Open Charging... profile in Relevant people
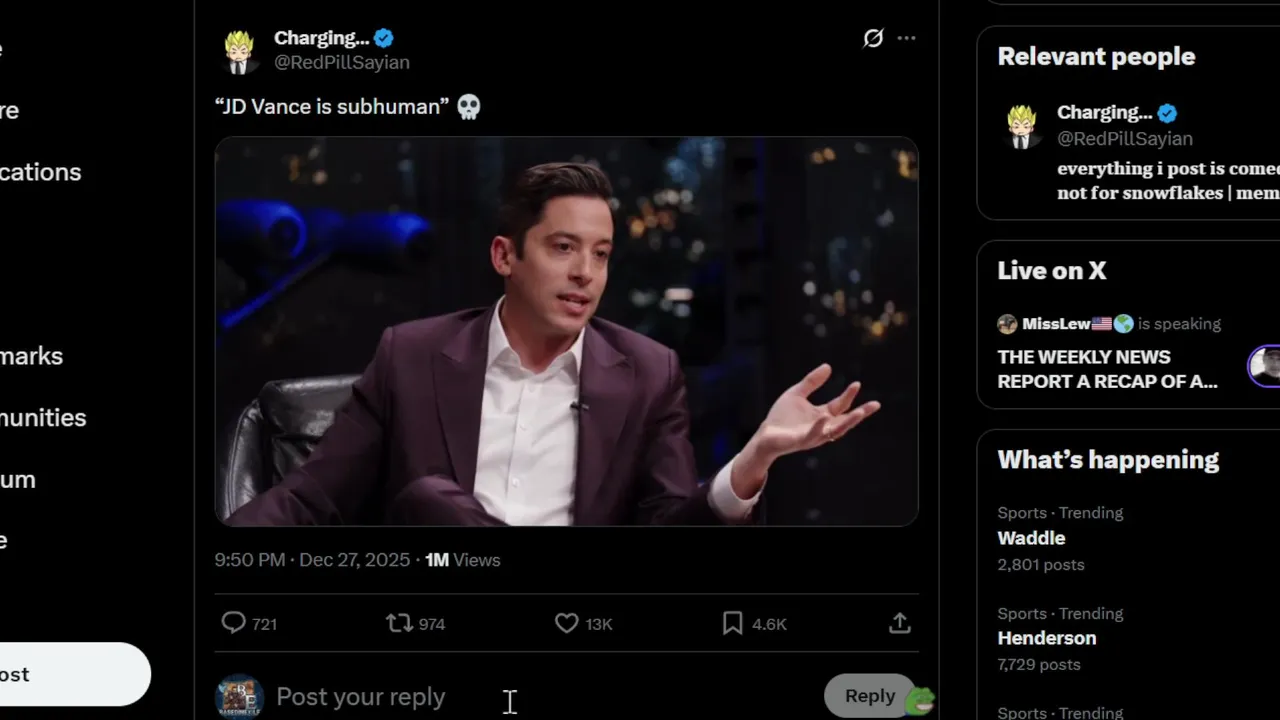 (x=1104, y=112)
